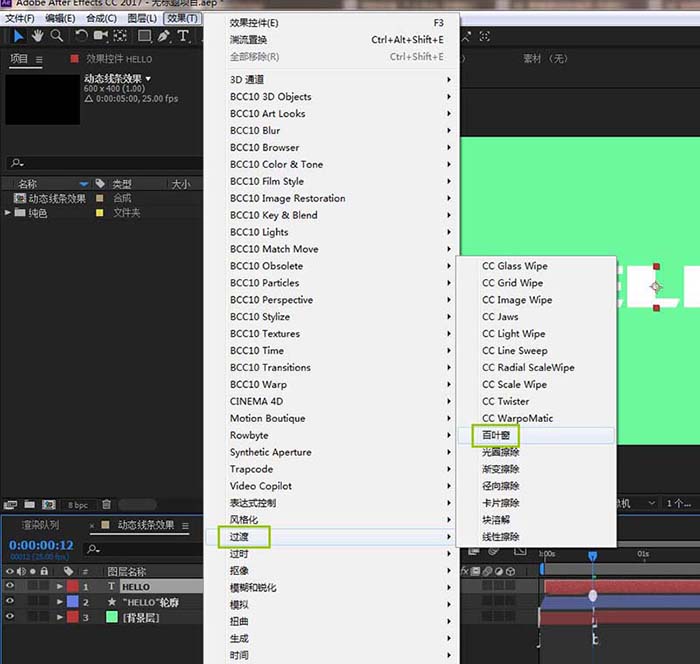700x664 pixels.
Task: Select the Unified Camera tool
Action: point(100,36)
